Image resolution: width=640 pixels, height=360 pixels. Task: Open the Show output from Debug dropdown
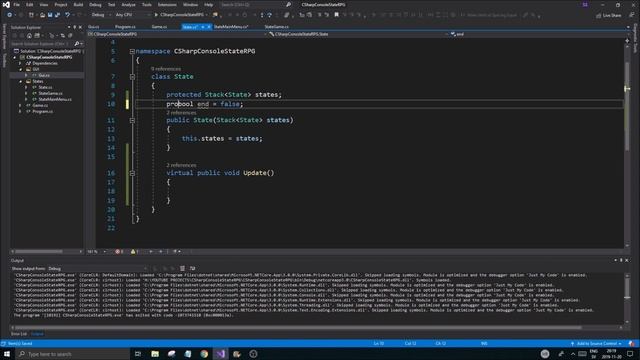pos(97,269)
